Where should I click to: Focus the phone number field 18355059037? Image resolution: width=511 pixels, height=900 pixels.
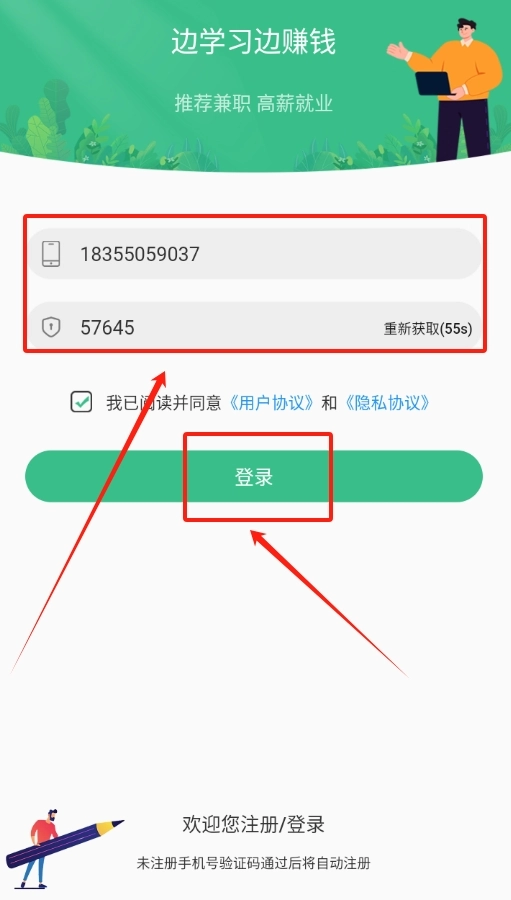(254, 254)
